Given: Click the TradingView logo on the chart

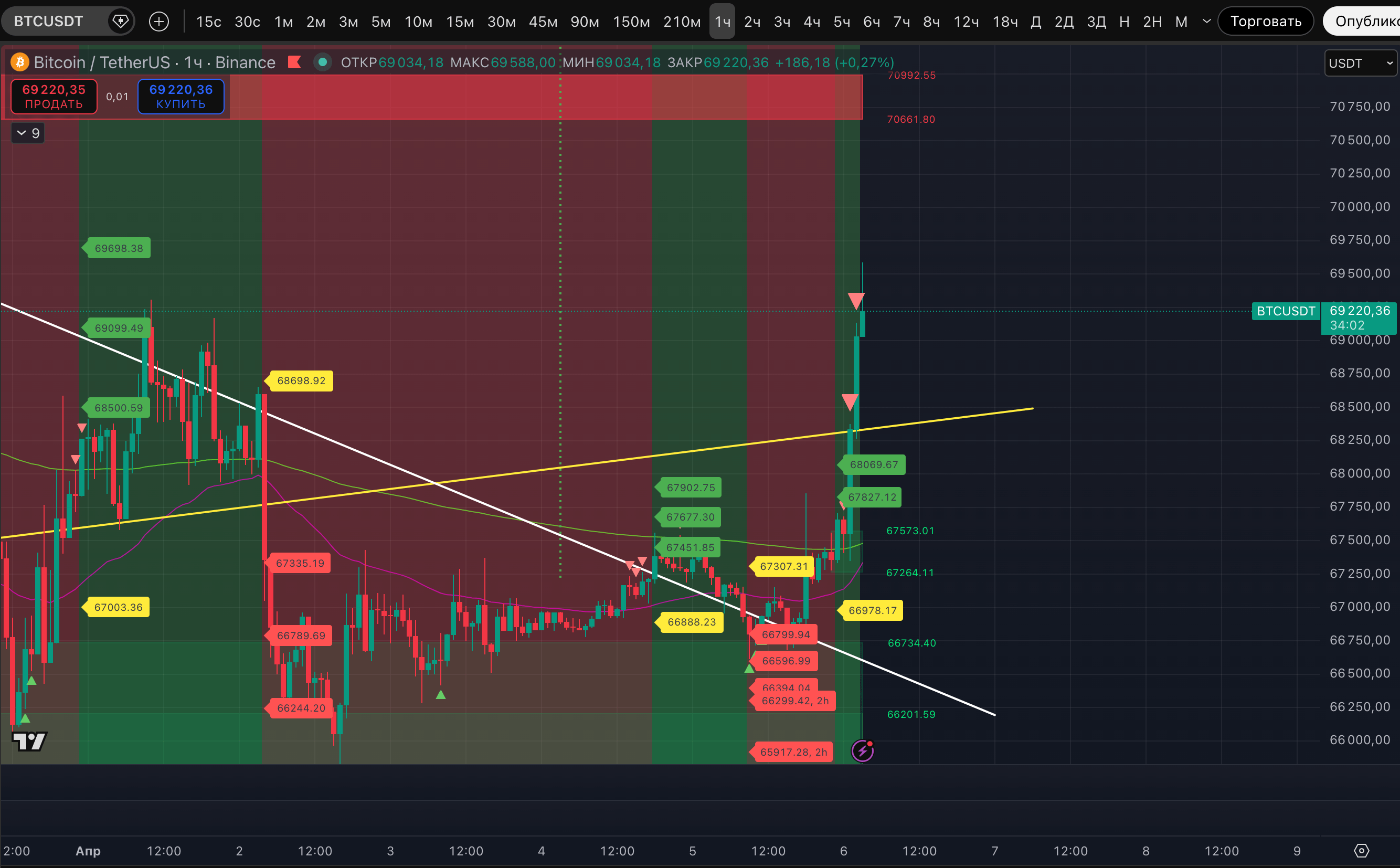Looking at the screenshot, I should (29, 741).
